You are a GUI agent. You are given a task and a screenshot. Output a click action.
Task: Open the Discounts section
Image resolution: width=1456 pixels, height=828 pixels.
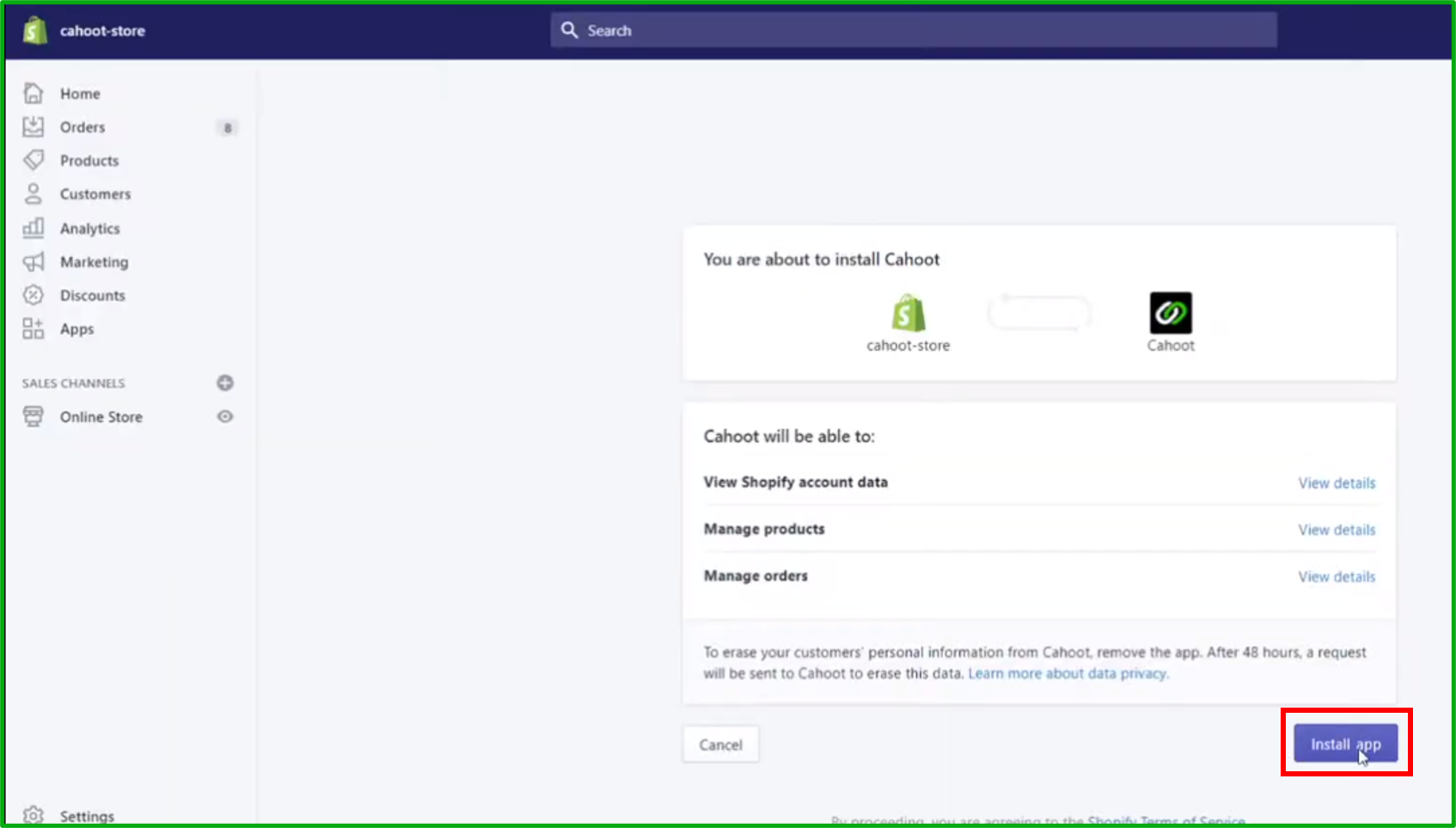pos(93,296)
